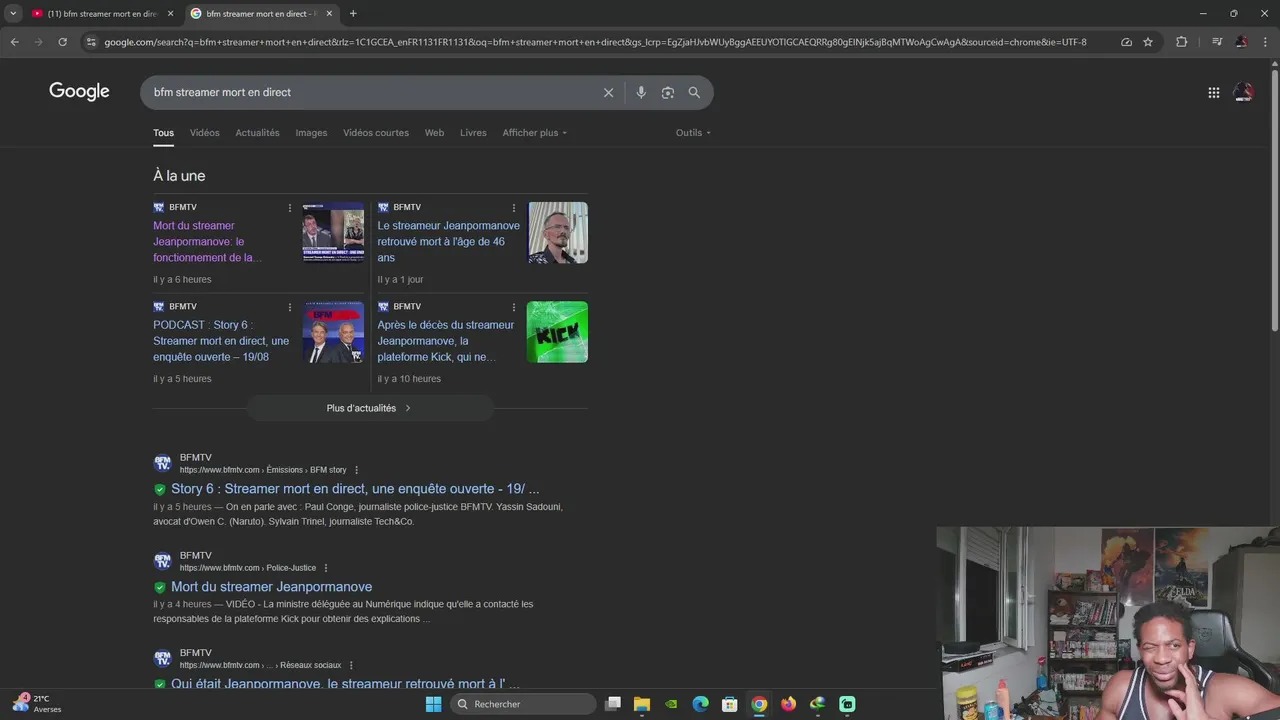Open result titled 'Mort du streamer Jeanpormanove'
This screenshot has height=720, width=1280.
coord(271,587)
